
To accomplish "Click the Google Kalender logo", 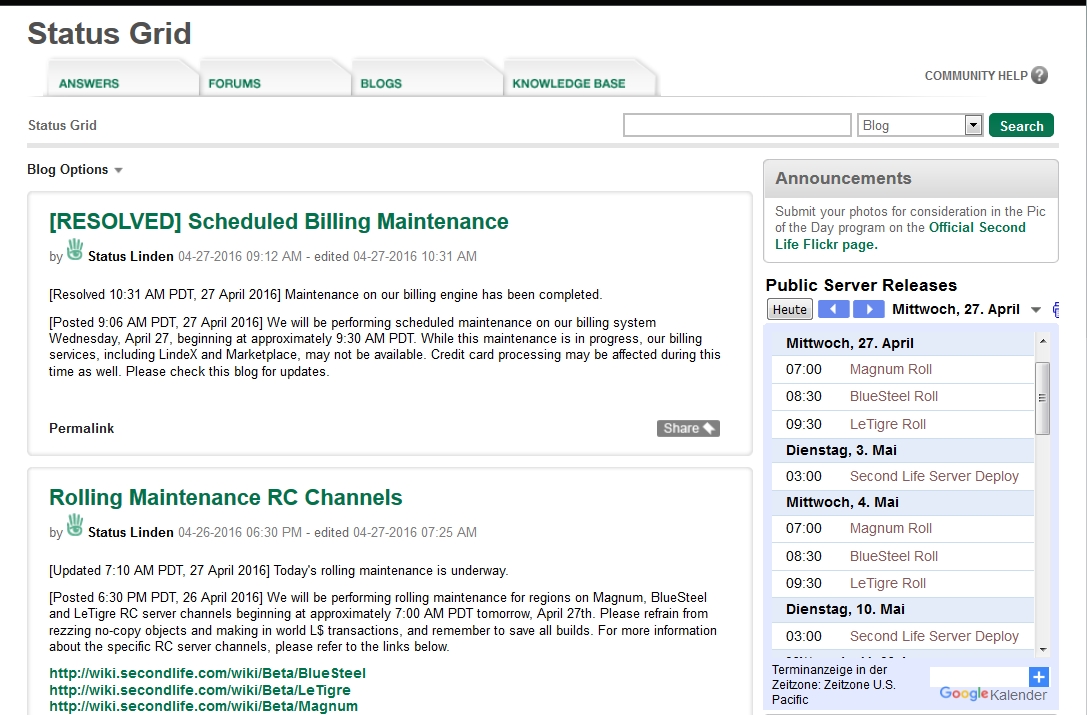I will (993, 694).
